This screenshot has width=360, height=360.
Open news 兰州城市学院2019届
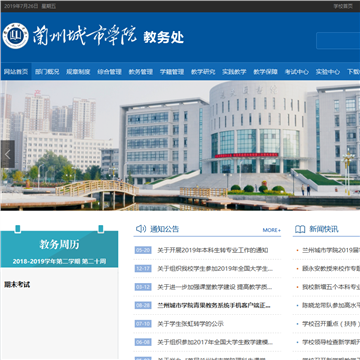(x=331, y=250)
